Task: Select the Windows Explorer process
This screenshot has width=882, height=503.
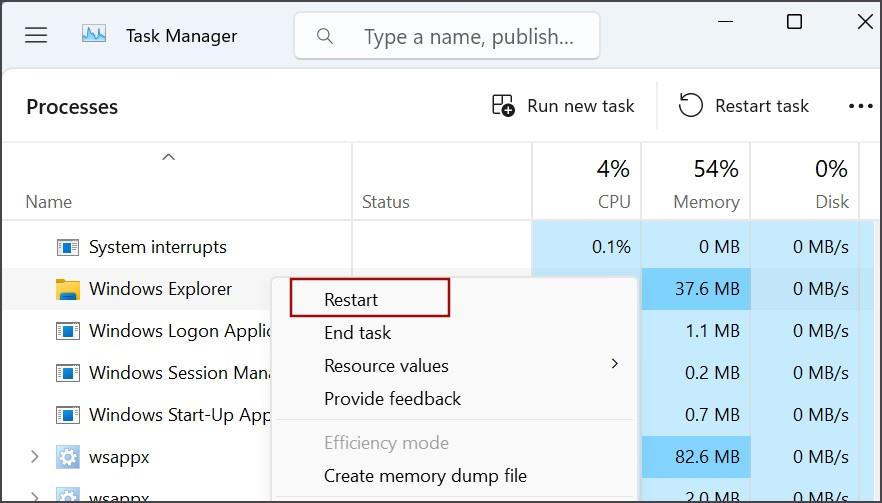Action: (x=160, y=289)
